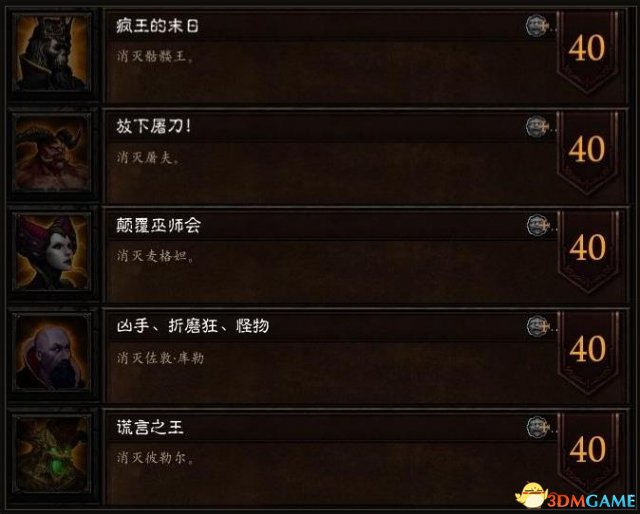Select the 凶手、折磨狂、怪物 achievement title
This screenshot has width=640, height=514.
point(192,326)
